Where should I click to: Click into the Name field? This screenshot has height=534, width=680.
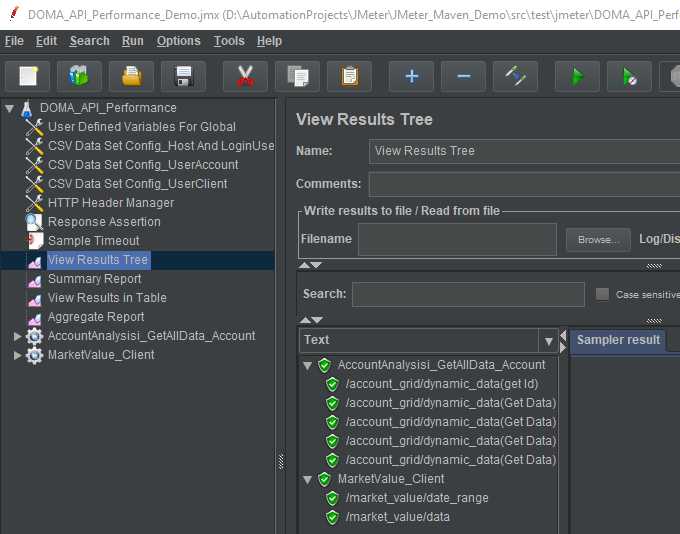pos(524,151)
